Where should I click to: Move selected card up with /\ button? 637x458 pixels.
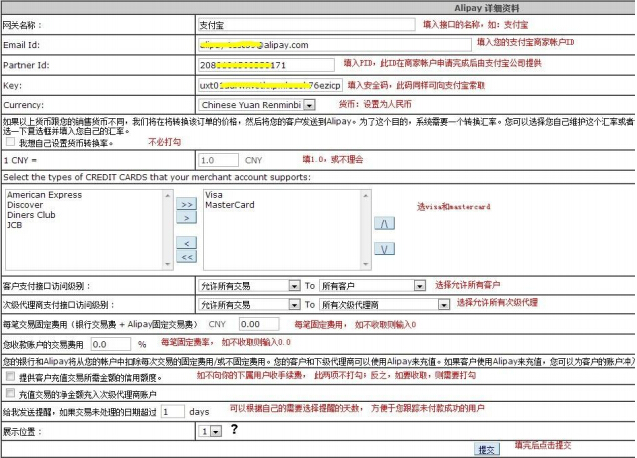tap(384, 224)
